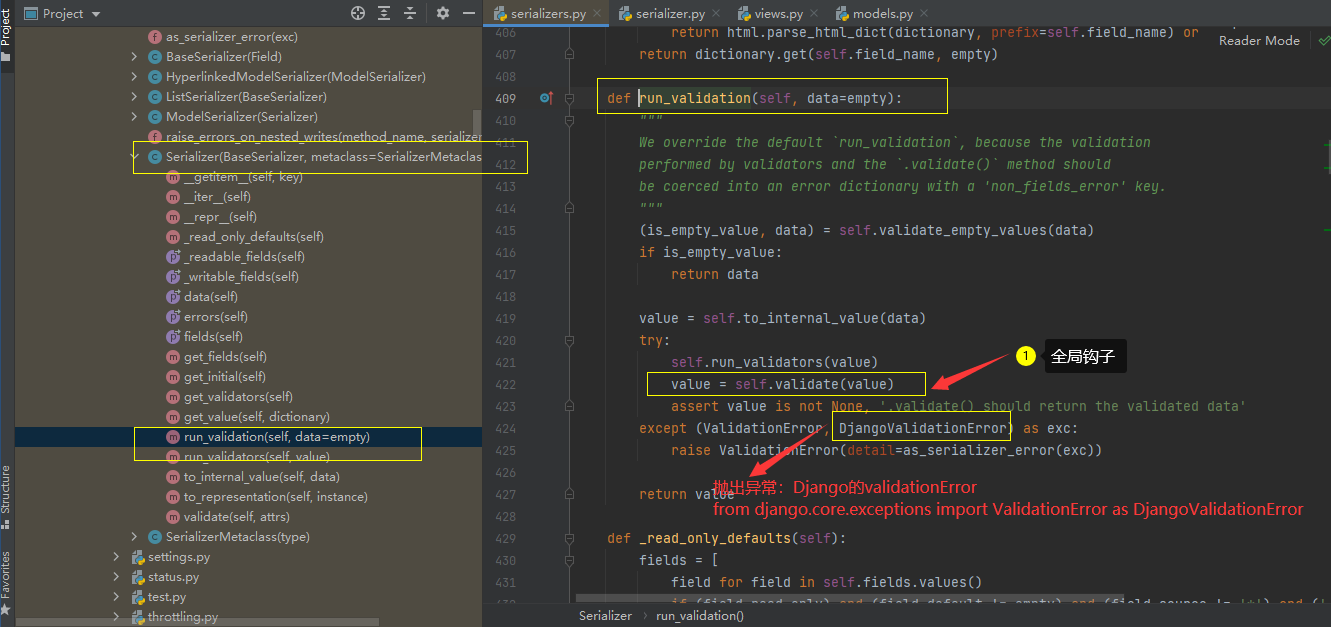Switch to the views.py tab
The height and width of the screenshot is (627, 1331).
(777, 14)
